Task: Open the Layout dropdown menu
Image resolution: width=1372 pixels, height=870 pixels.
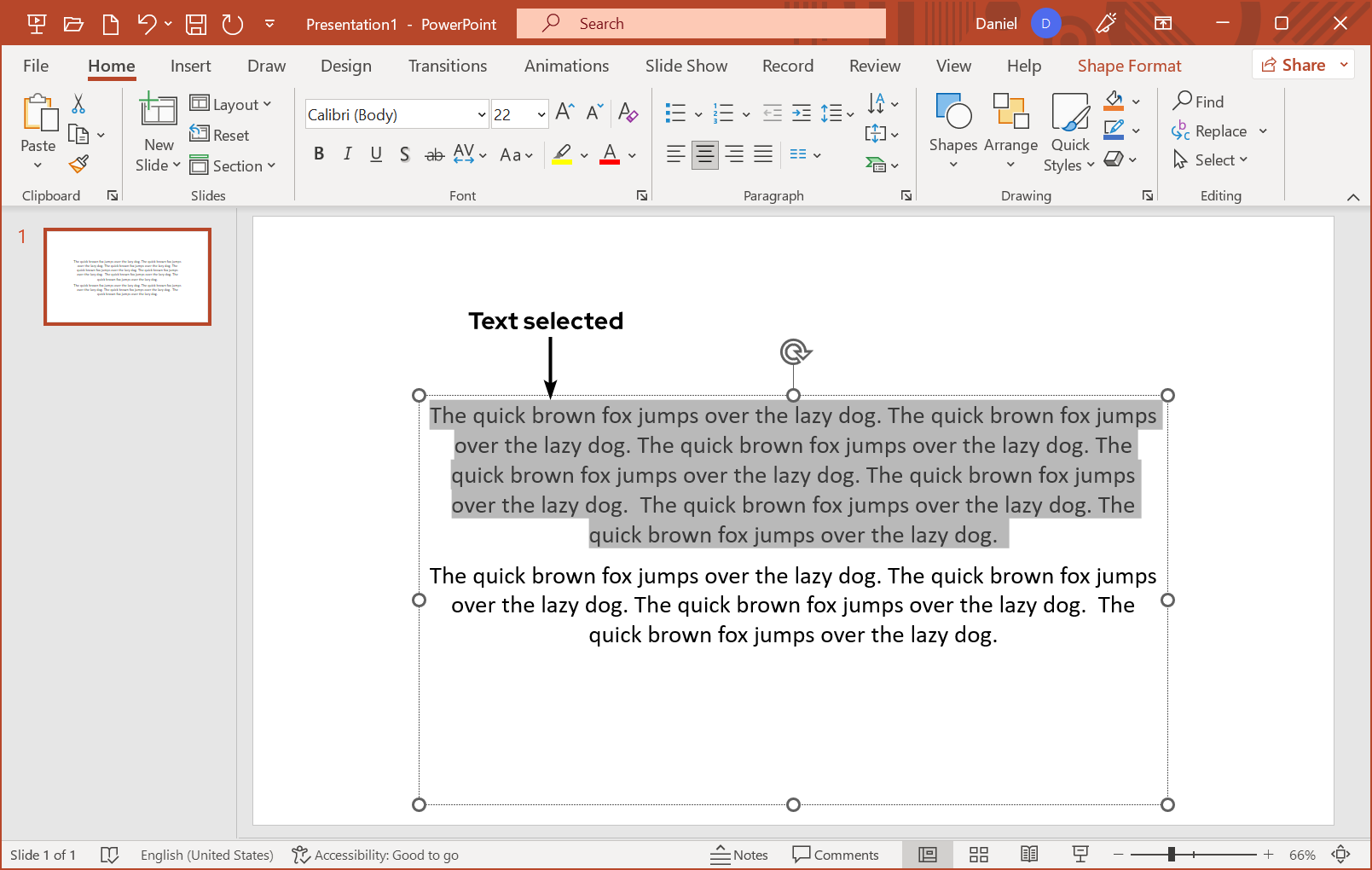Action: 230,104
